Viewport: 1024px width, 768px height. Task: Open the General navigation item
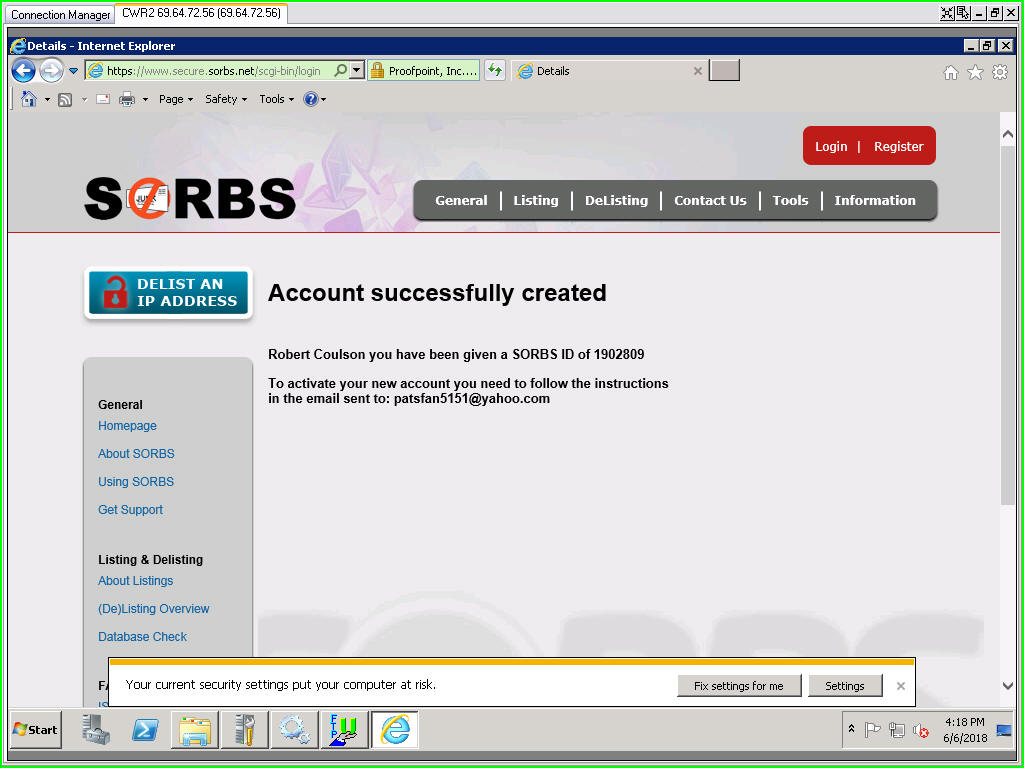(461, 200)
